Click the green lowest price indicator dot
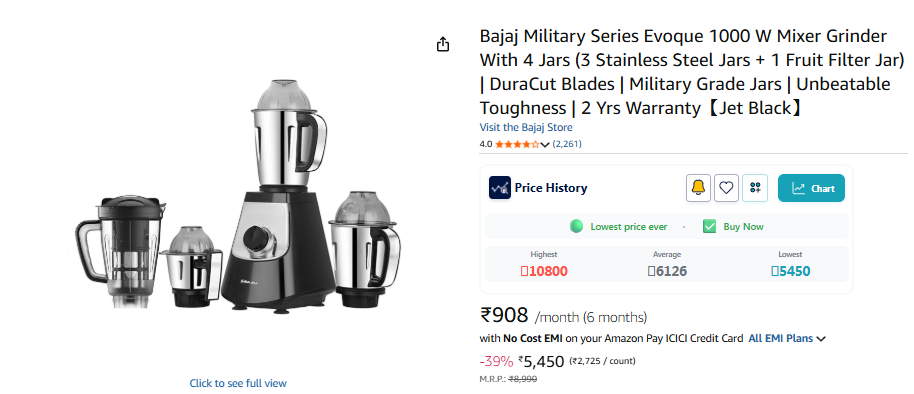 pyautogui.click(x=576, y=226)
